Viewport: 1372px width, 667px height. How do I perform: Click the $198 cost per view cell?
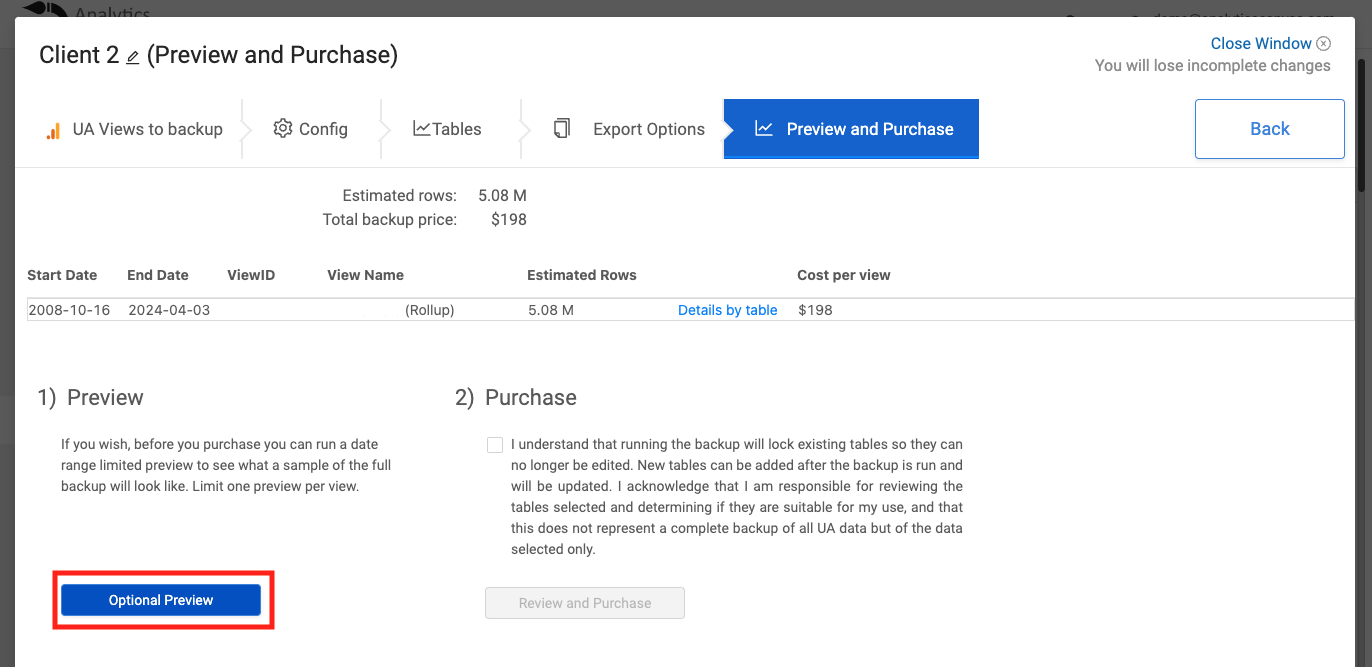(815, 310)
